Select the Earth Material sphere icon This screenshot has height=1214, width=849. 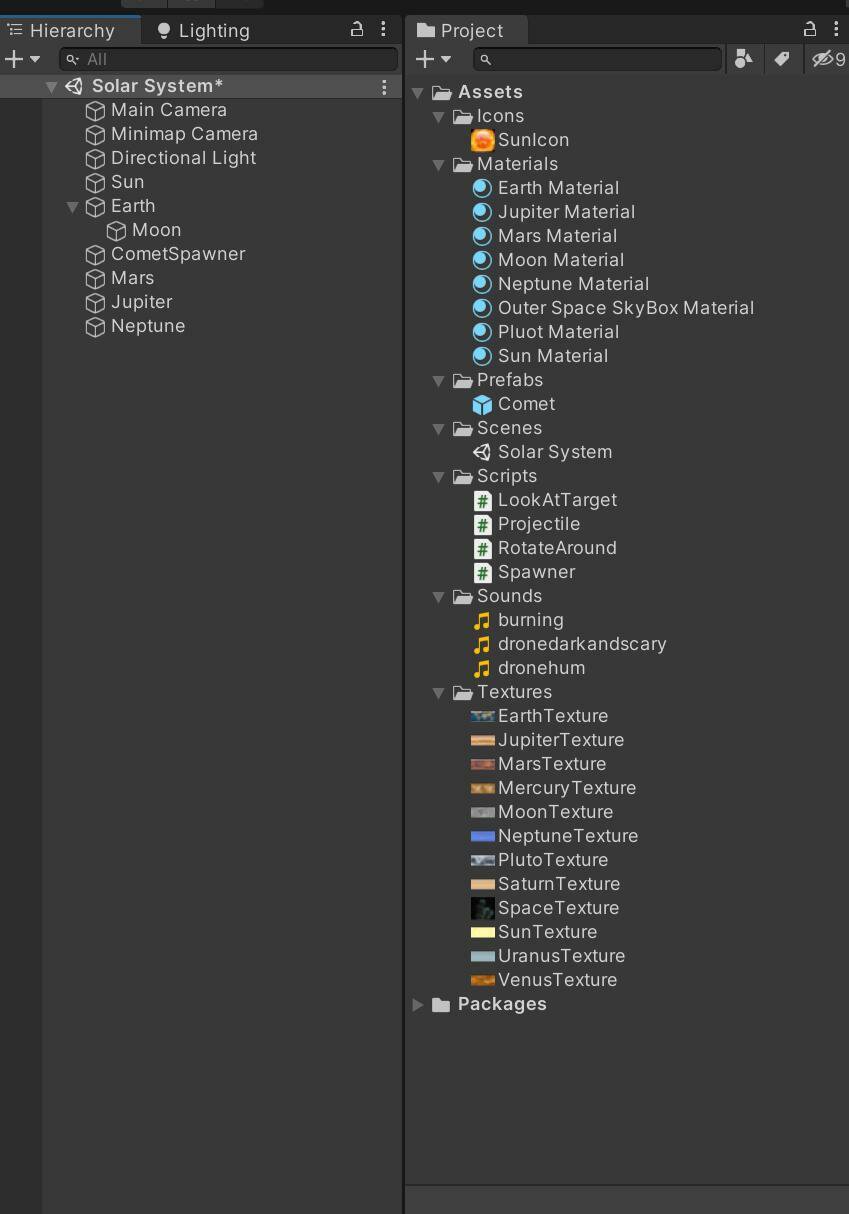[x=482, y=188]
